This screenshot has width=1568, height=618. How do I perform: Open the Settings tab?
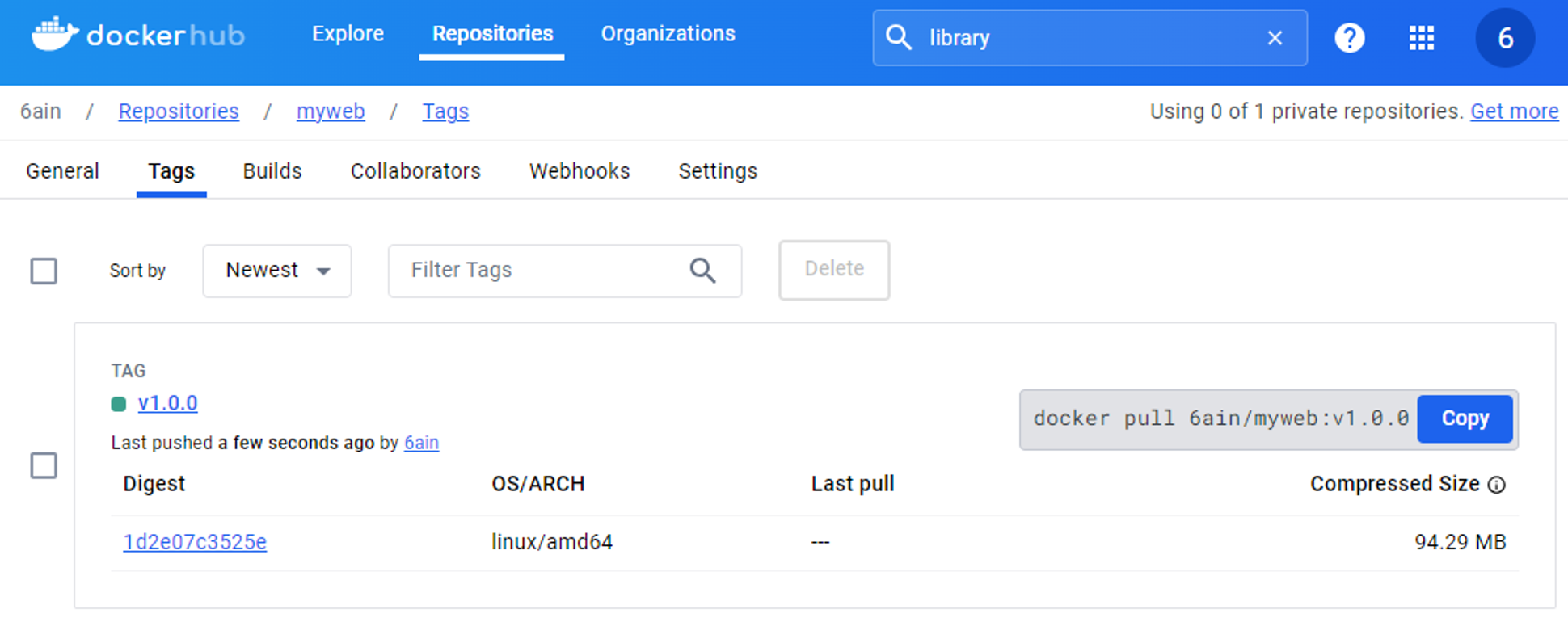tap(718, 171)
